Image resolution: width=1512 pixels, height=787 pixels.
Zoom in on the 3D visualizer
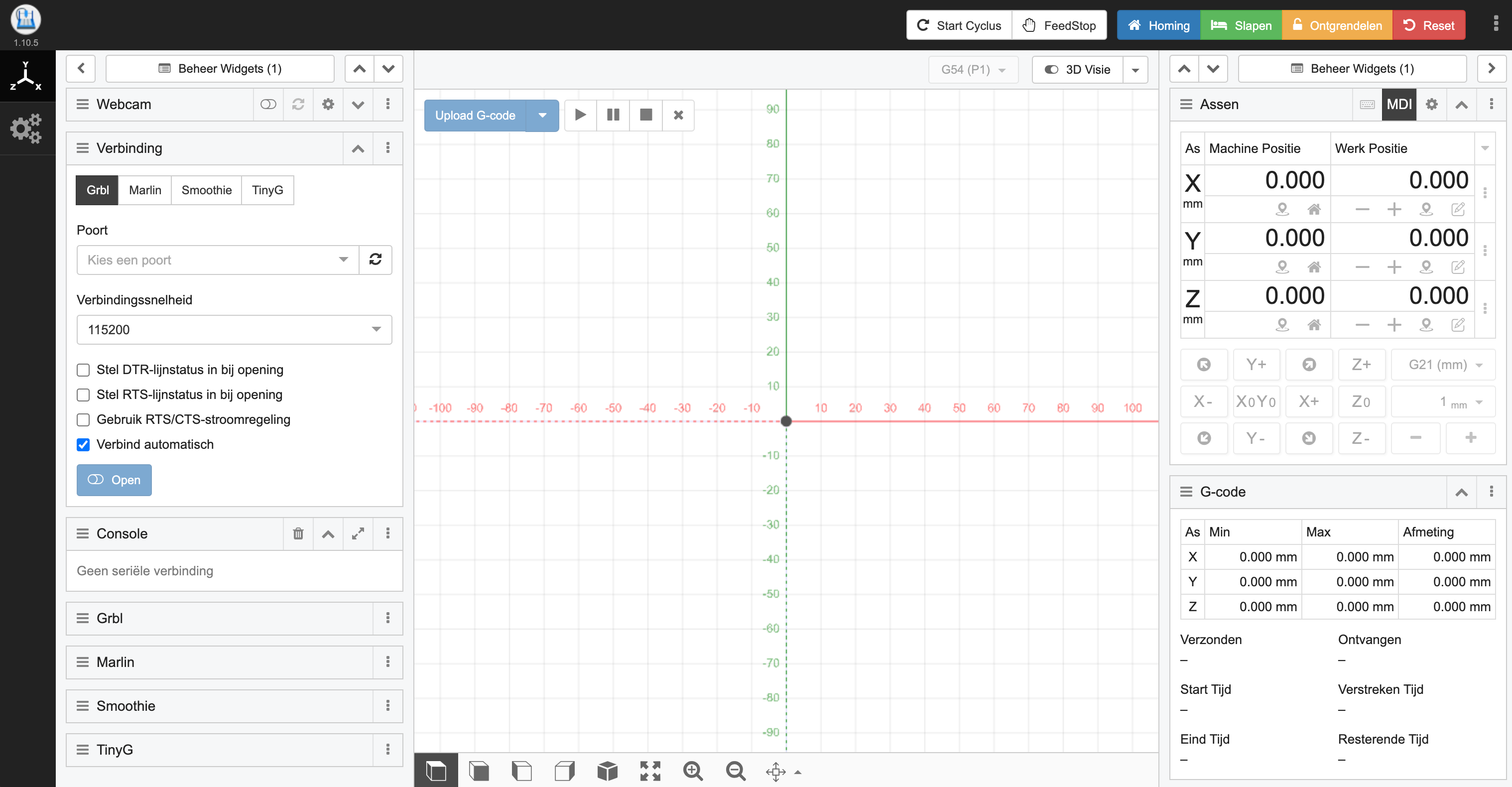pyautogui.click(x=693, y=771)
